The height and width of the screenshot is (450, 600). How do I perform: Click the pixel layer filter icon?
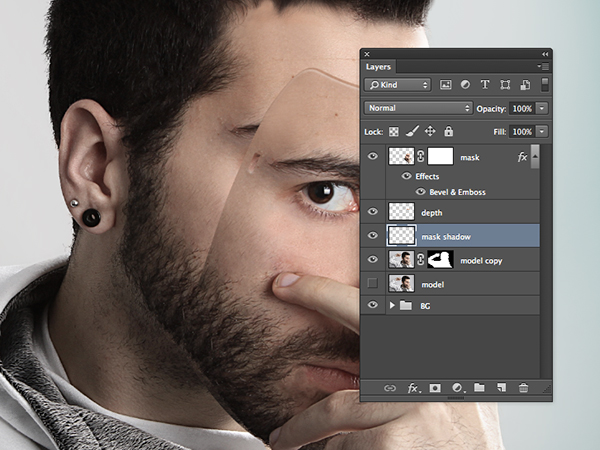click(446, 85)
